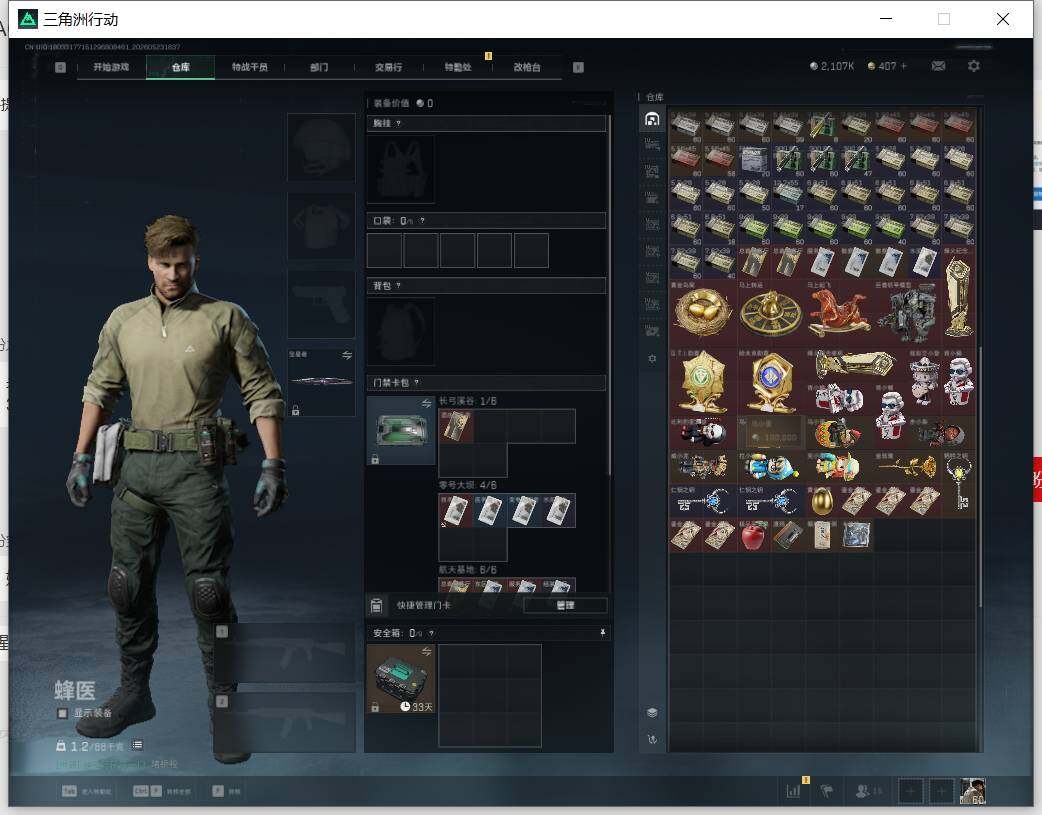This screenshot has height=815, width=1042.
Task: Click the 快捷管理门卡 clipboard icon
Action: [376, 605]
